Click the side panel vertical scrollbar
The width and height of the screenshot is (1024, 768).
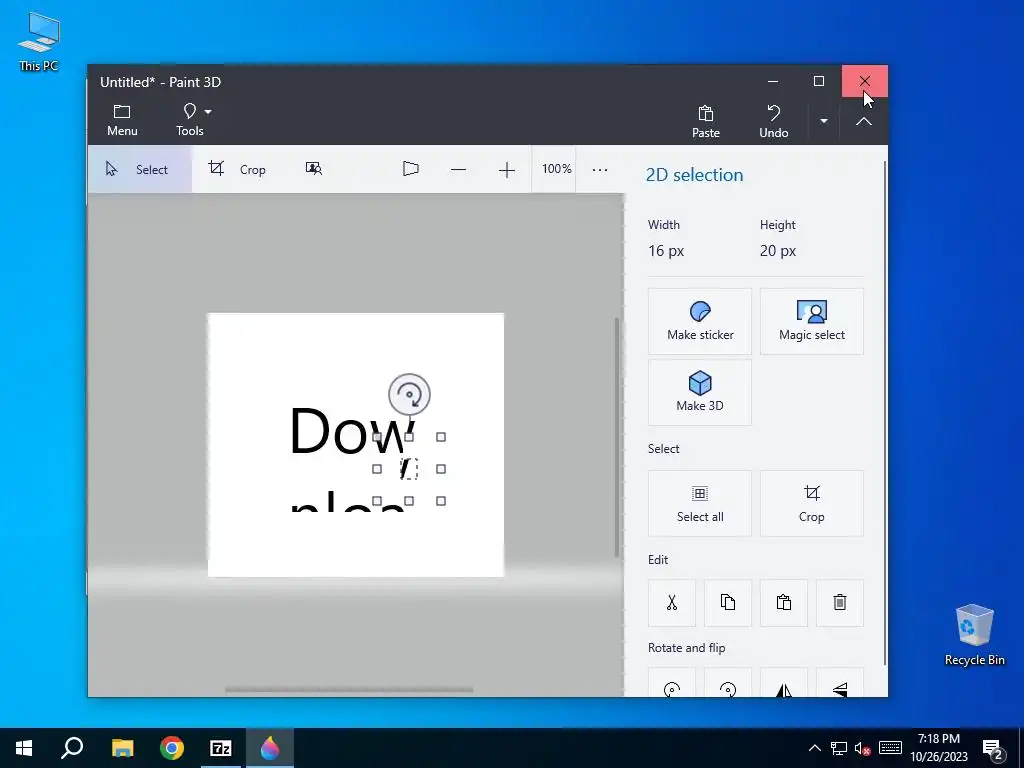[885, 413]
